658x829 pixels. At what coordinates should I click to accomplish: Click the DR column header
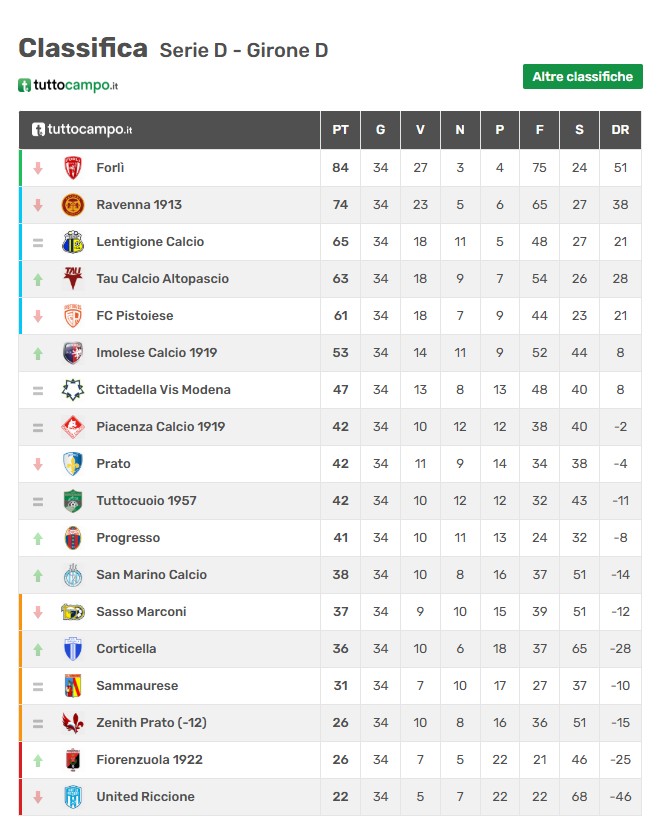click(620, 130)
